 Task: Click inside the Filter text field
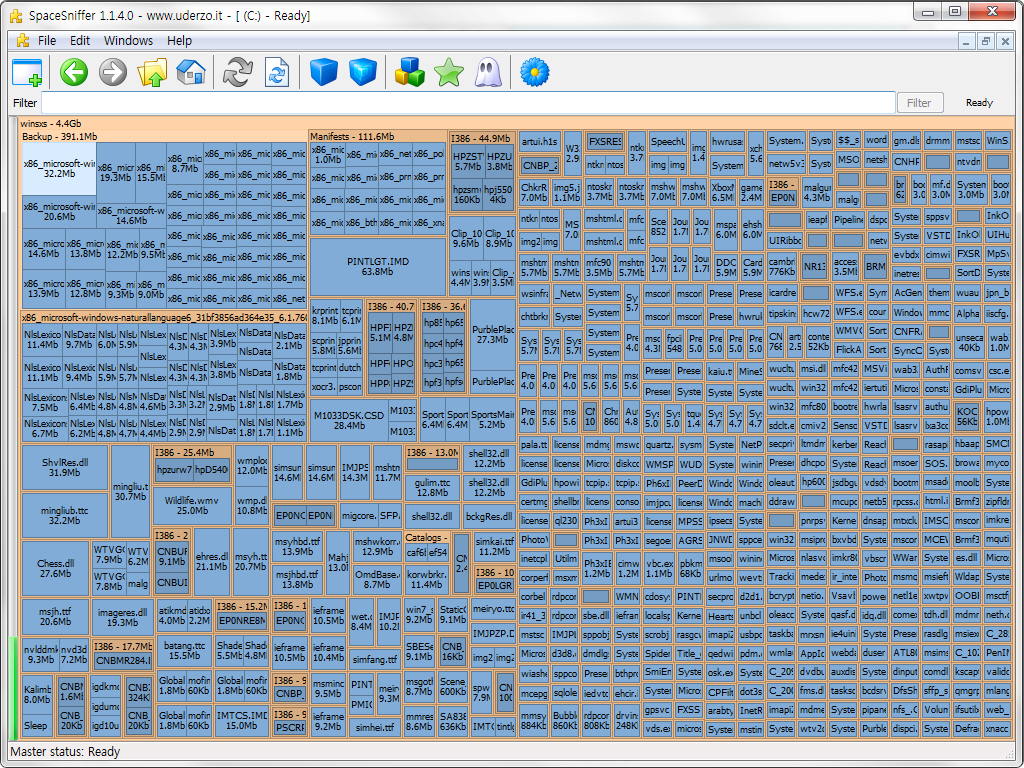pyautogui.click(x=468, y=103)
